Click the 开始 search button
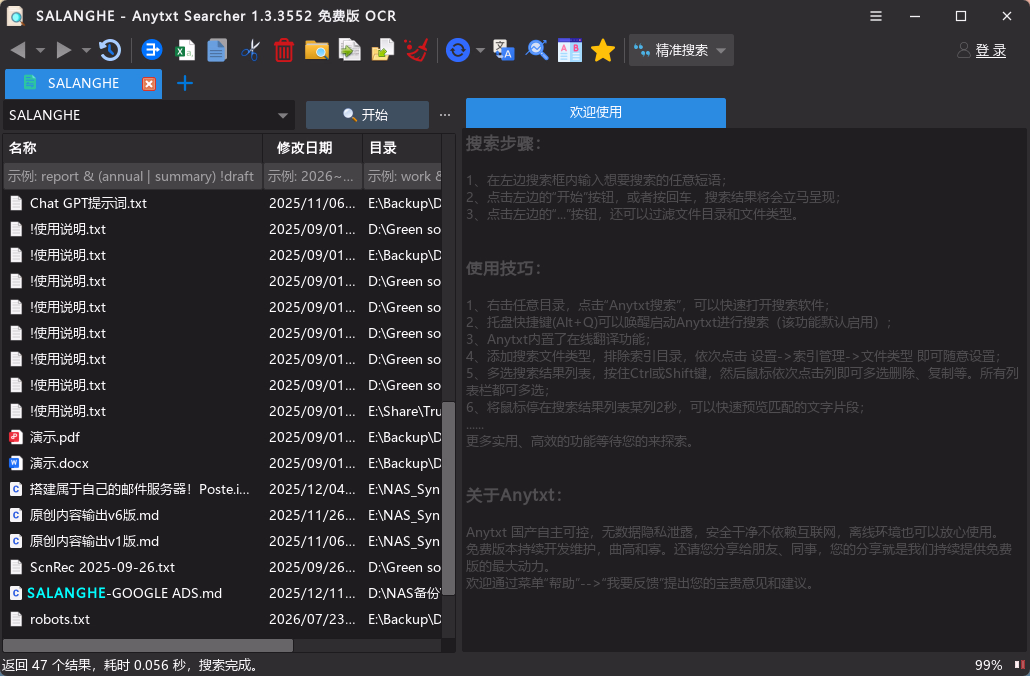Viewport: 1030px width, 676px height. tap(367, 115)
